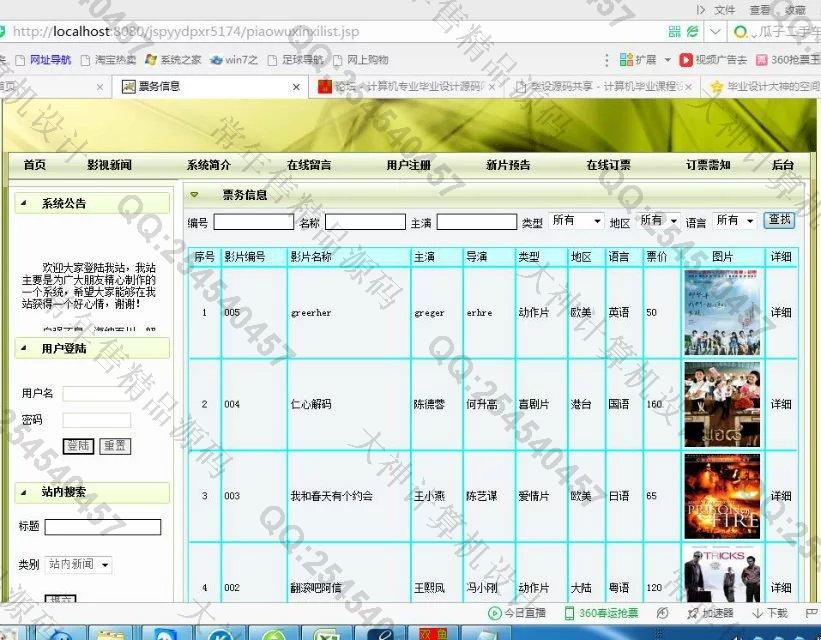This screenshot has width=821, height=640.
Task: Open address bar dropdown chevron
Action: tap(715, 32)
